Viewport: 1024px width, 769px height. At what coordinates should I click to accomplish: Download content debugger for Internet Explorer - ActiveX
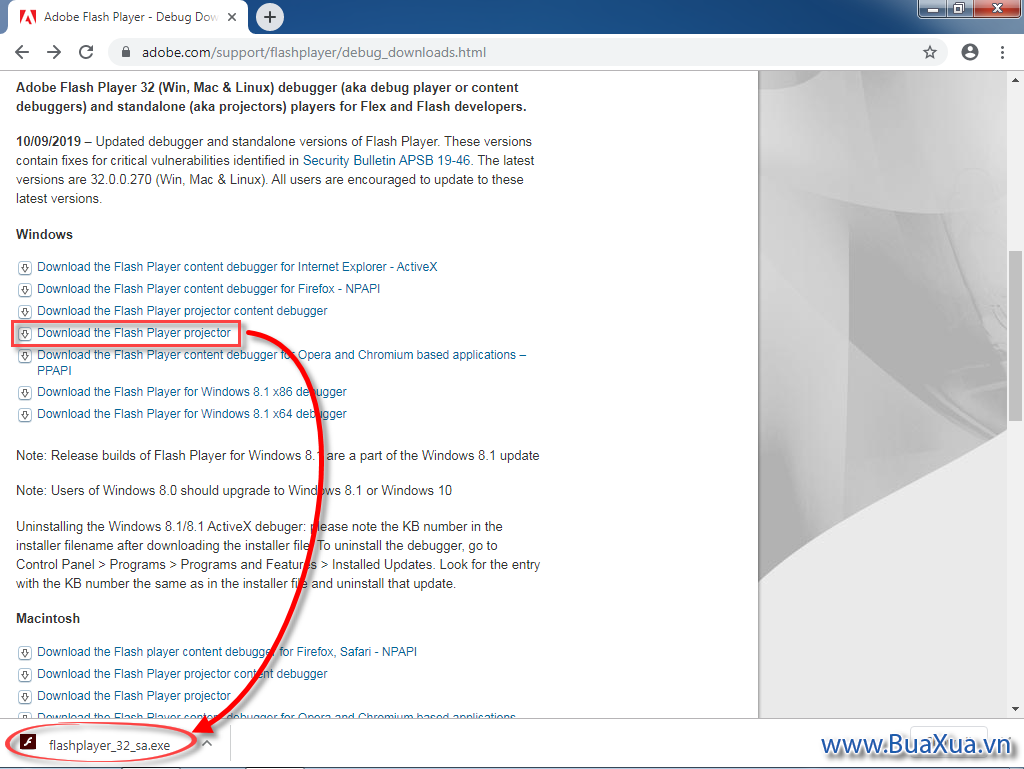(x=237, y=267)
